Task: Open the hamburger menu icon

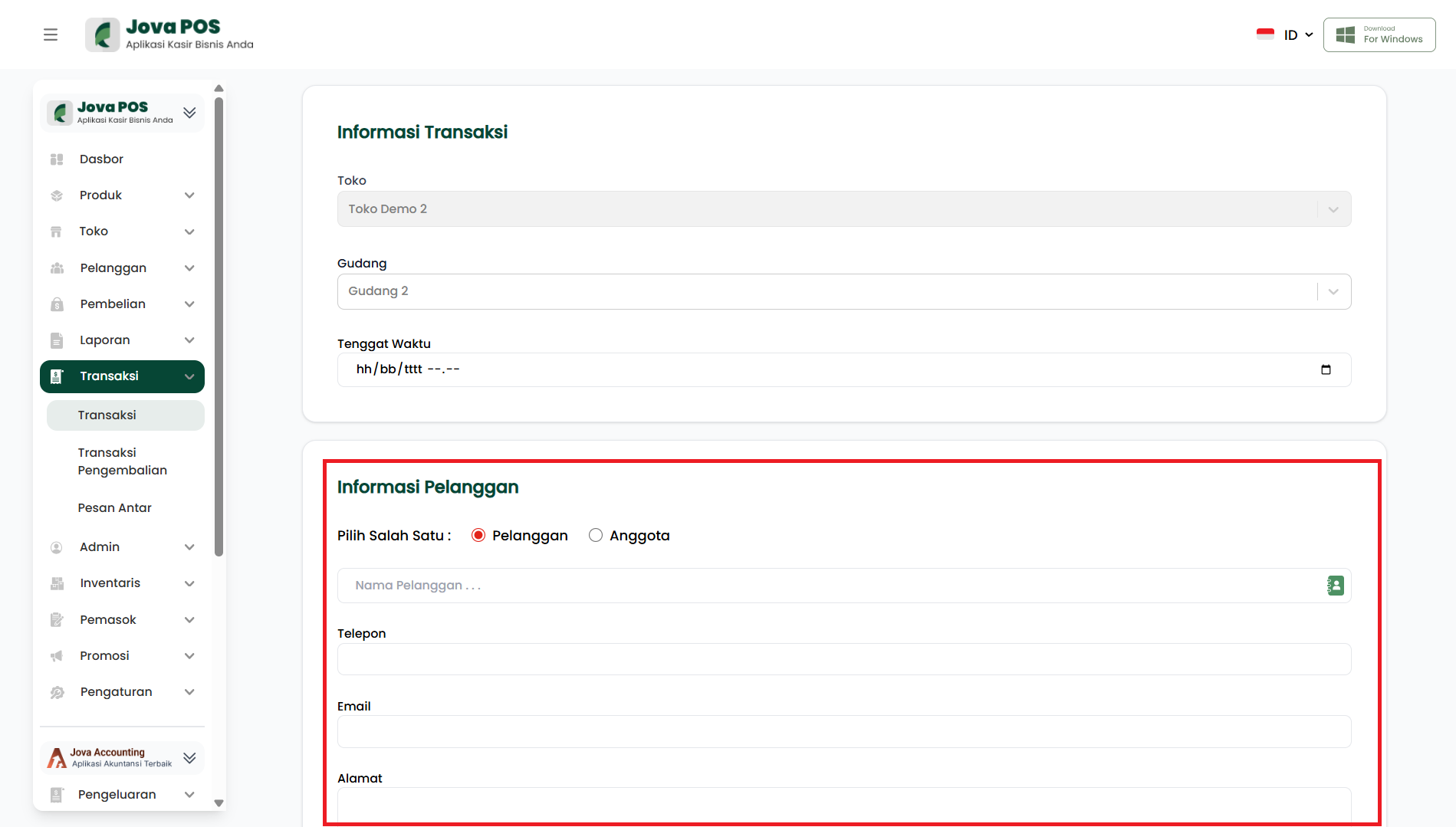Action: tap(51, 34)
